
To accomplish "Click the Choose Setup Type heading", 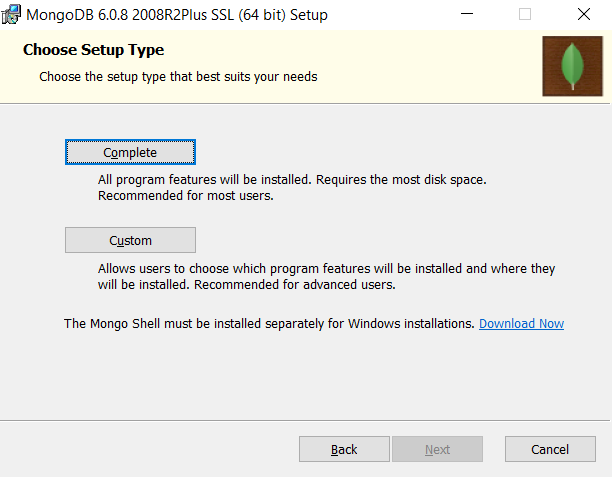I will pos(94,50).
